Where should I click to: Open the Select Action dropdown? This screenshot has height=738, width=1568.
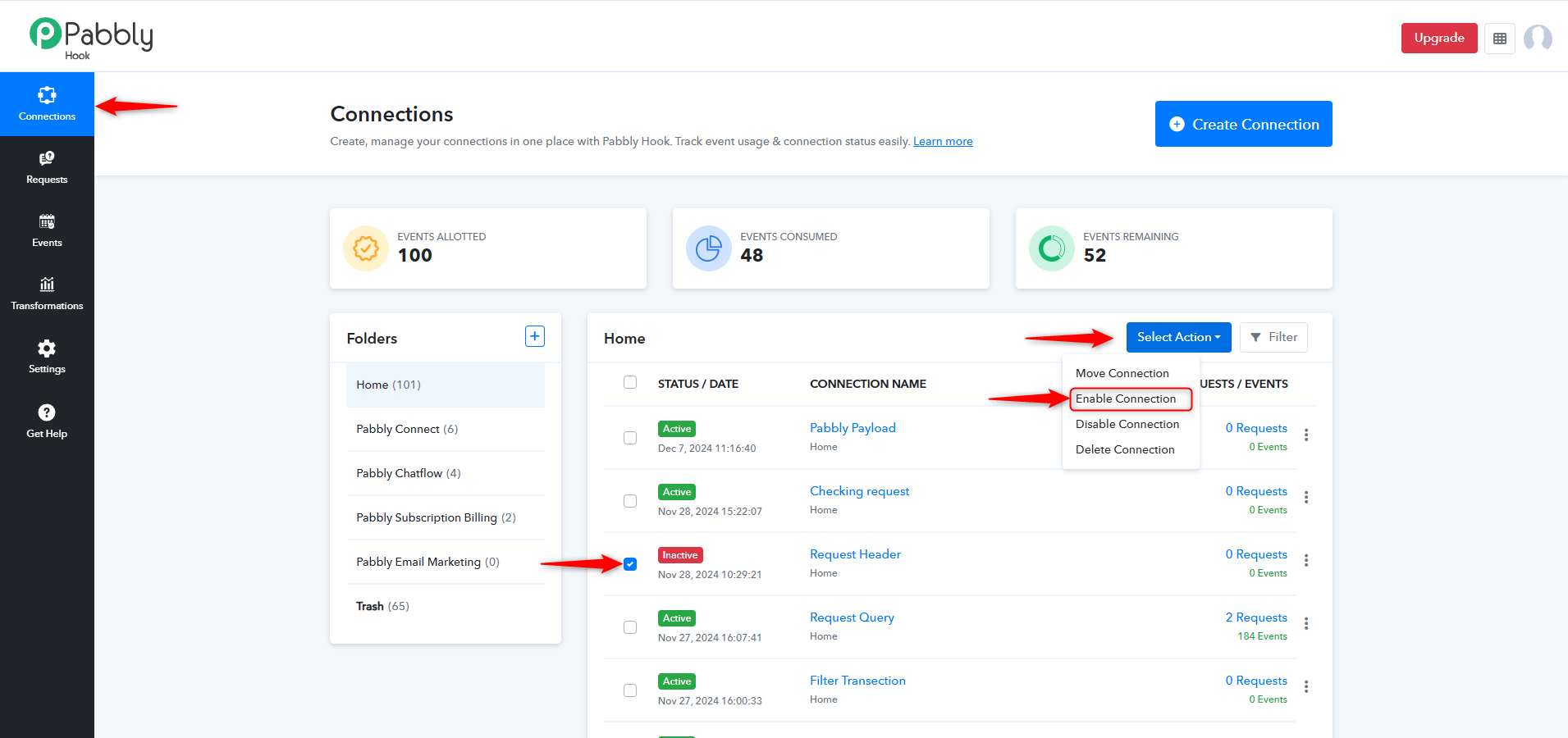point(1178,337)
